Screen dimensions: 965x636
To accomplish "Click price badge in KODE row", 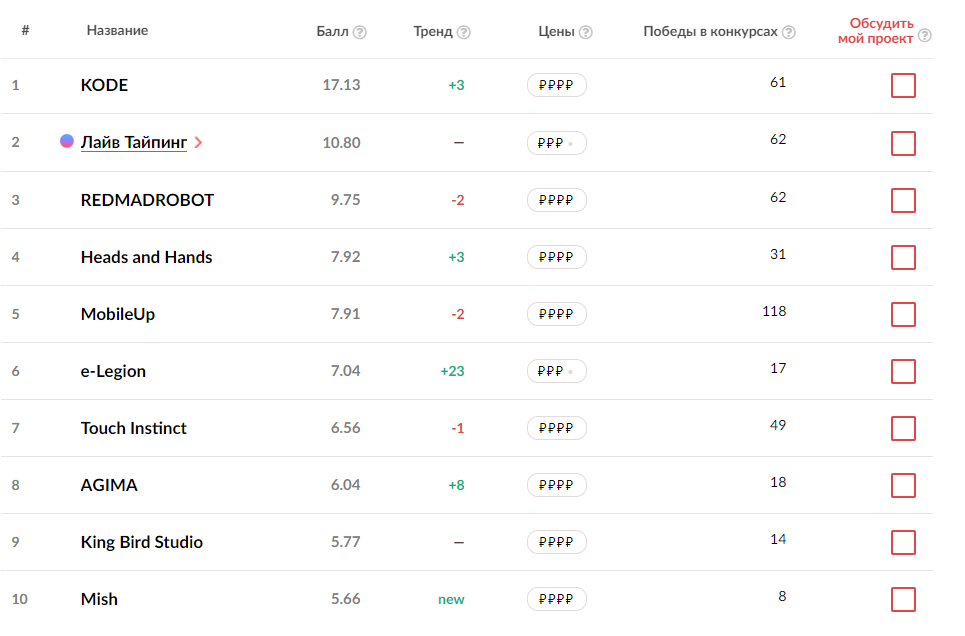I will coord(556,86).
